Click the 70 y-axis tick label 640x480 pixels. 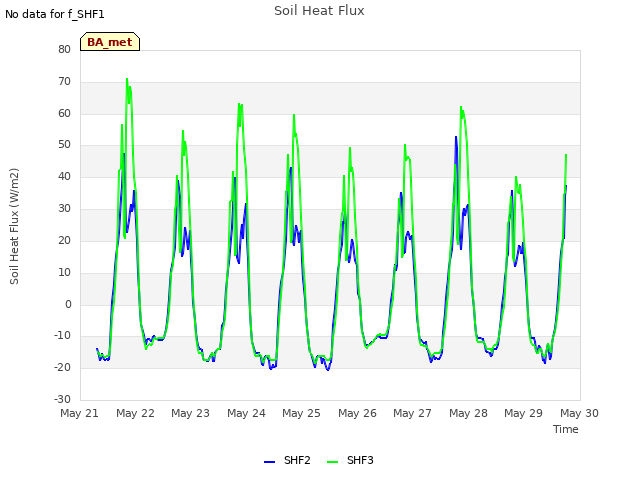point(64,82)
